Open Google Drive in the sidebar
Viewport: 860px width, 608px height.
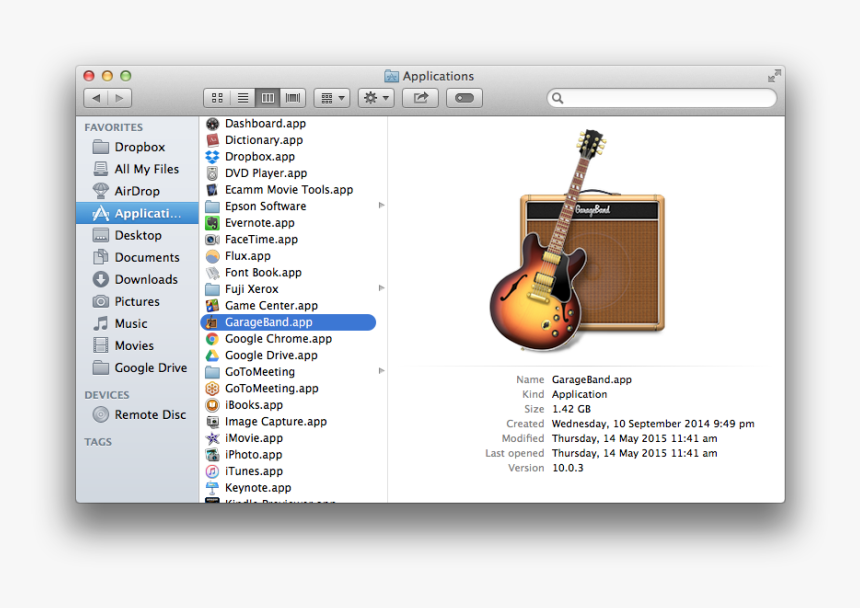coord(137,367)
